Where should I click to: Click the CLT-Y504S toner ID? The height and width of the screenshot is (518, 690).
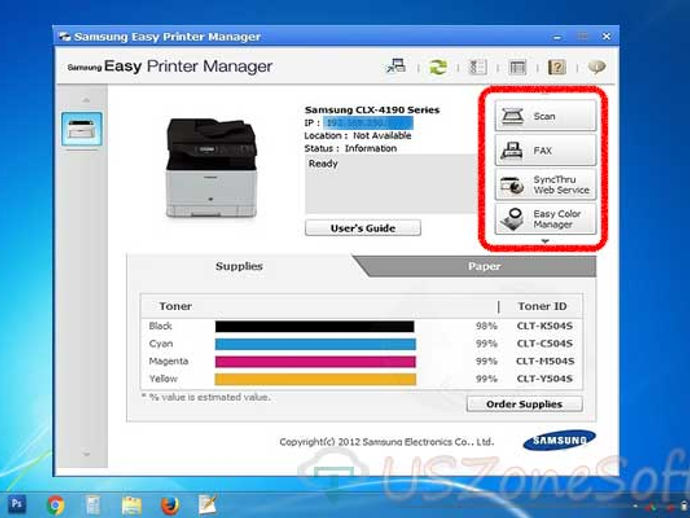point(545,379)
